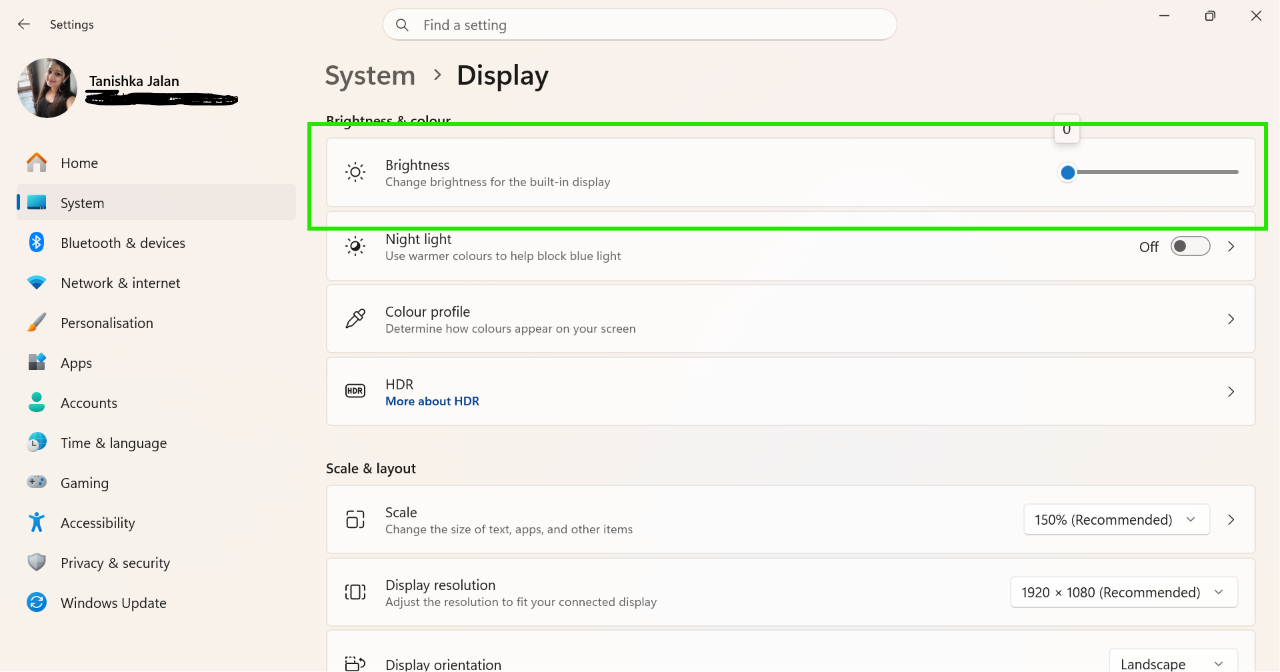Expand custom Scale options chevron
The width and height of the screenshot is (1280, 672).
tap(1231, 520)
